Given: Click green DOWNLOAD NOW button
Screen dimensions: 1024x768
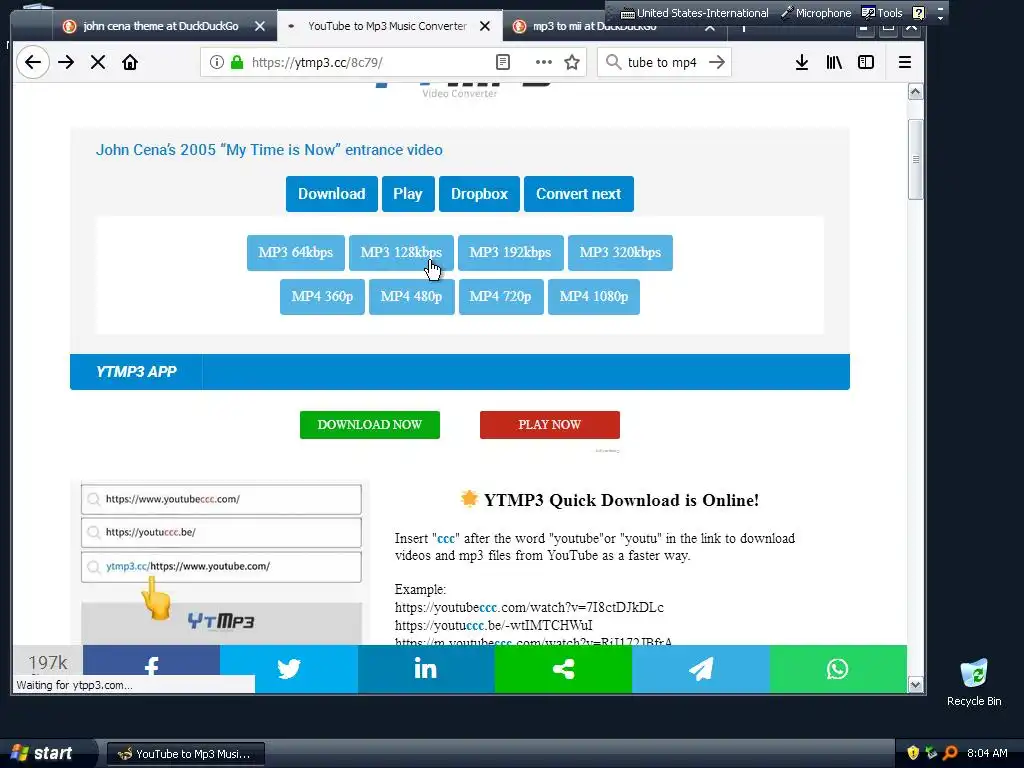Looking at the screenshot, I should pos(370,424).
